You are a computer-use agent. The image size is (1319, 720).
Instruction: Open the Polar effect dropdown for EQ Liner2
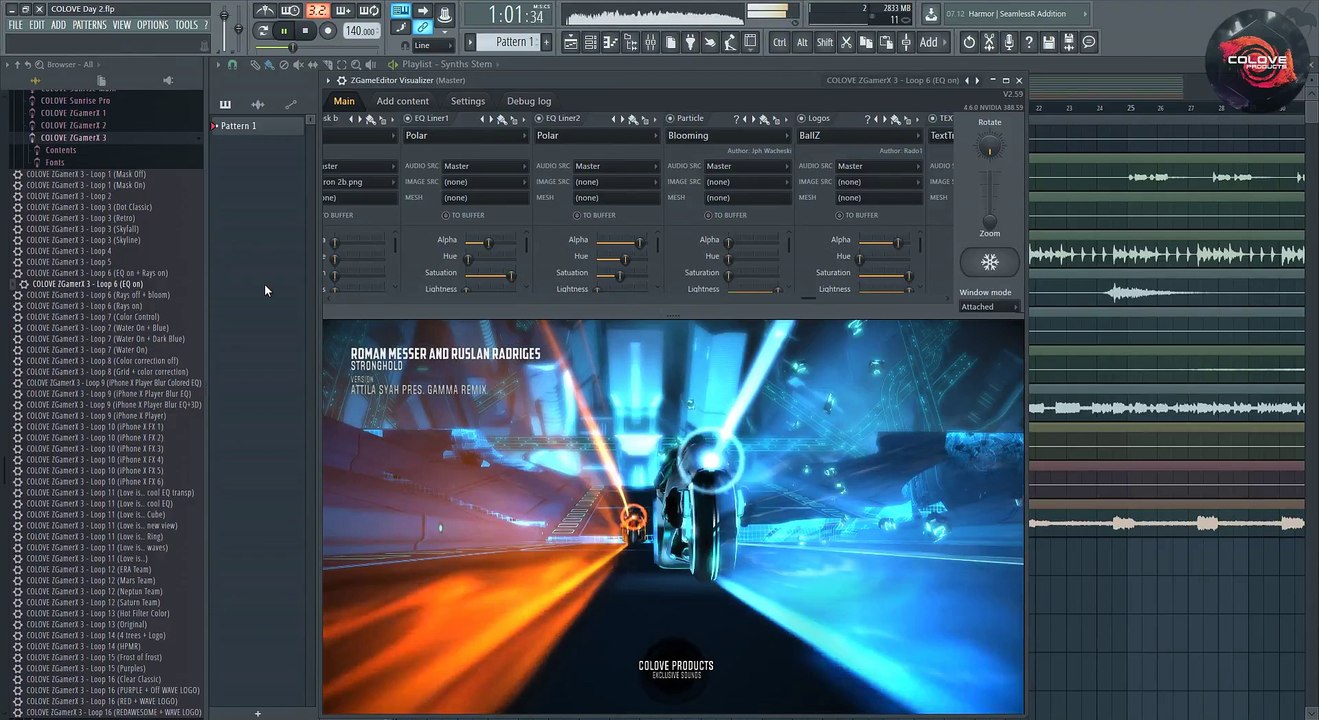[x=596, y=136]
